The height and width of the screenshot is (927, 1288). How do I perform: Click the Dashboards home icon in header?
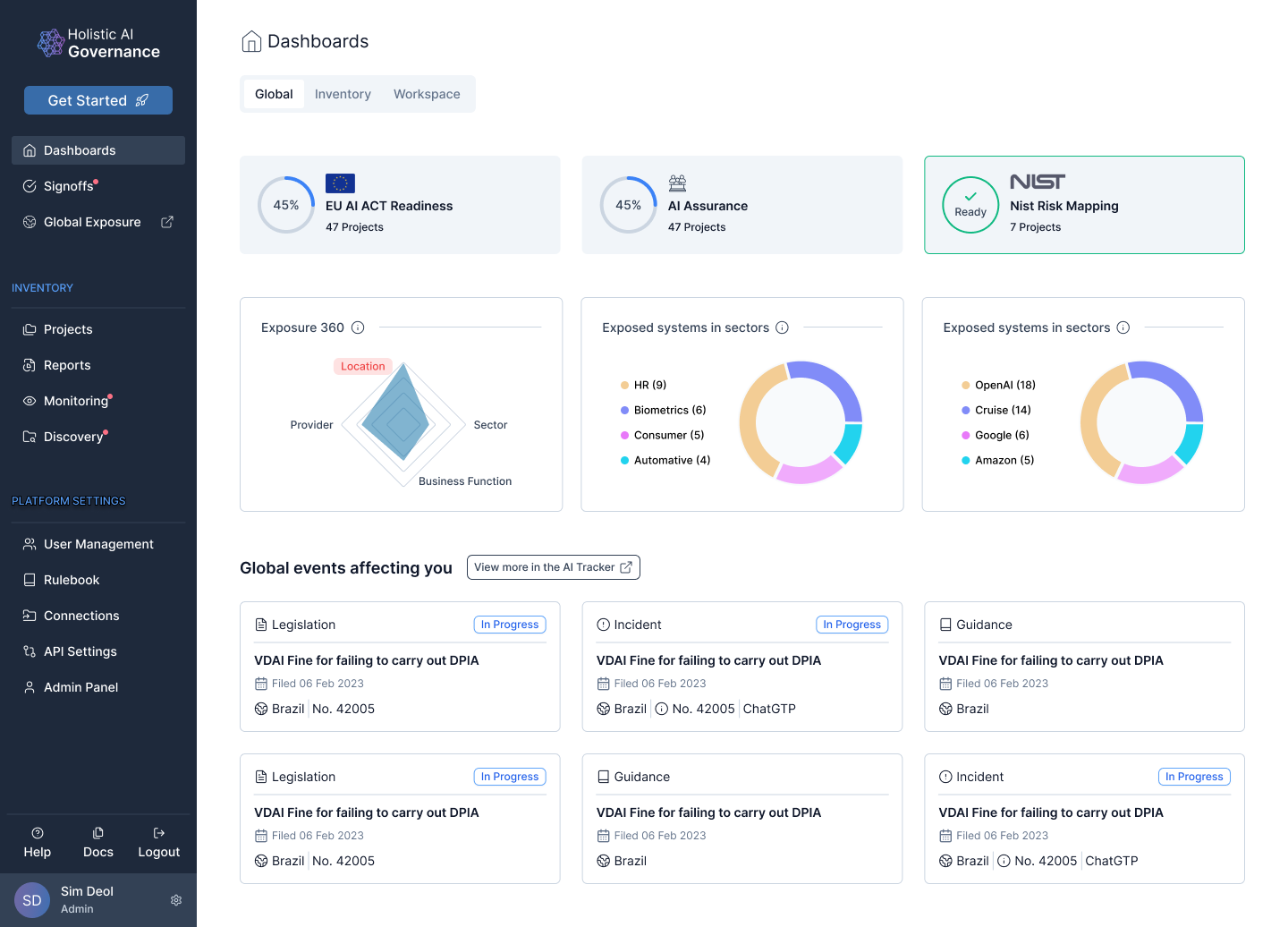tap(251, 42)
